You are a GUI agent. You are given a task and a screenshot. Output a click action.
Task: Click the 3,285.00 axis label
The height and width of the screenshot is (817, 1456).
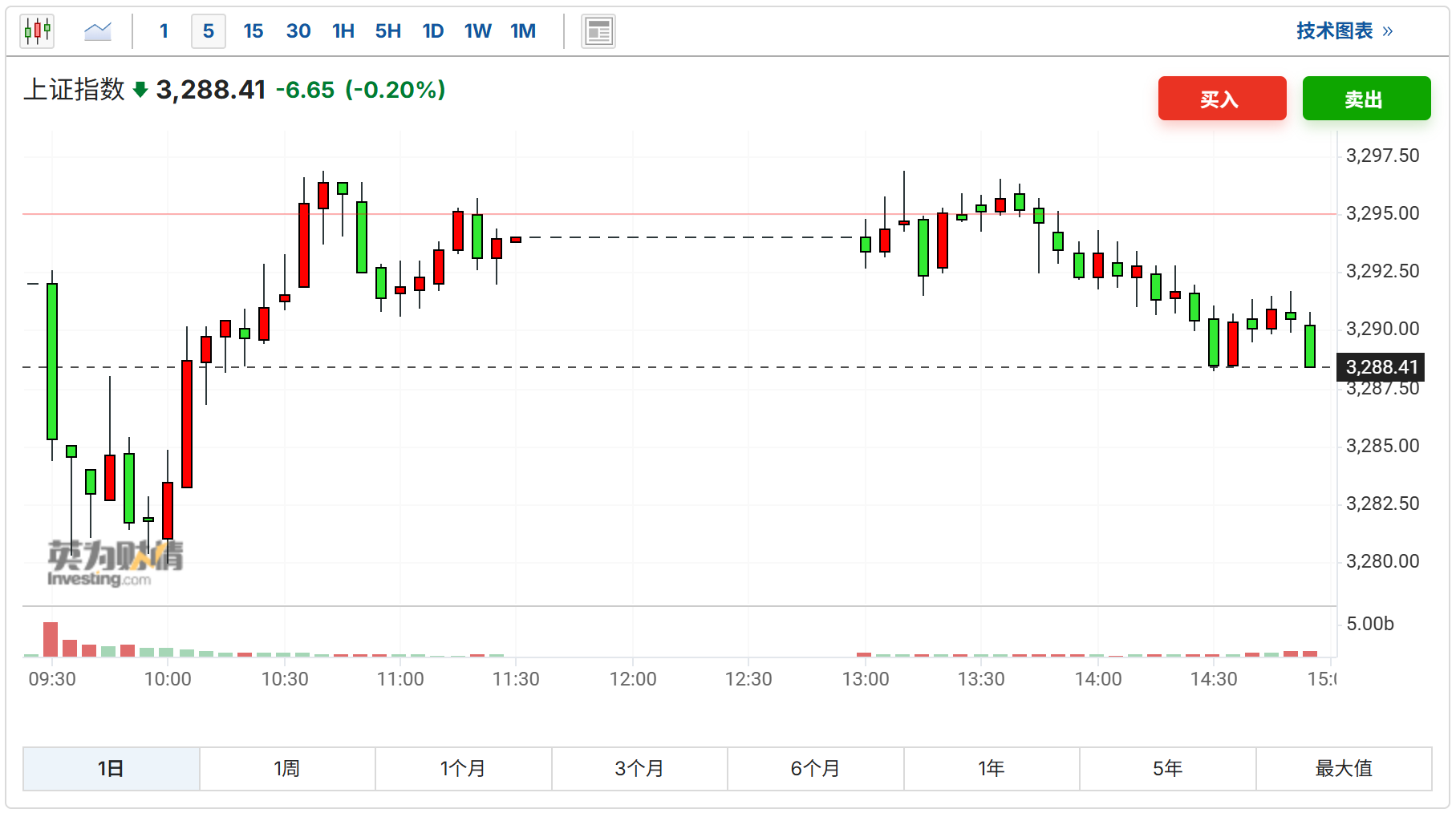[x=1382, y=446]
